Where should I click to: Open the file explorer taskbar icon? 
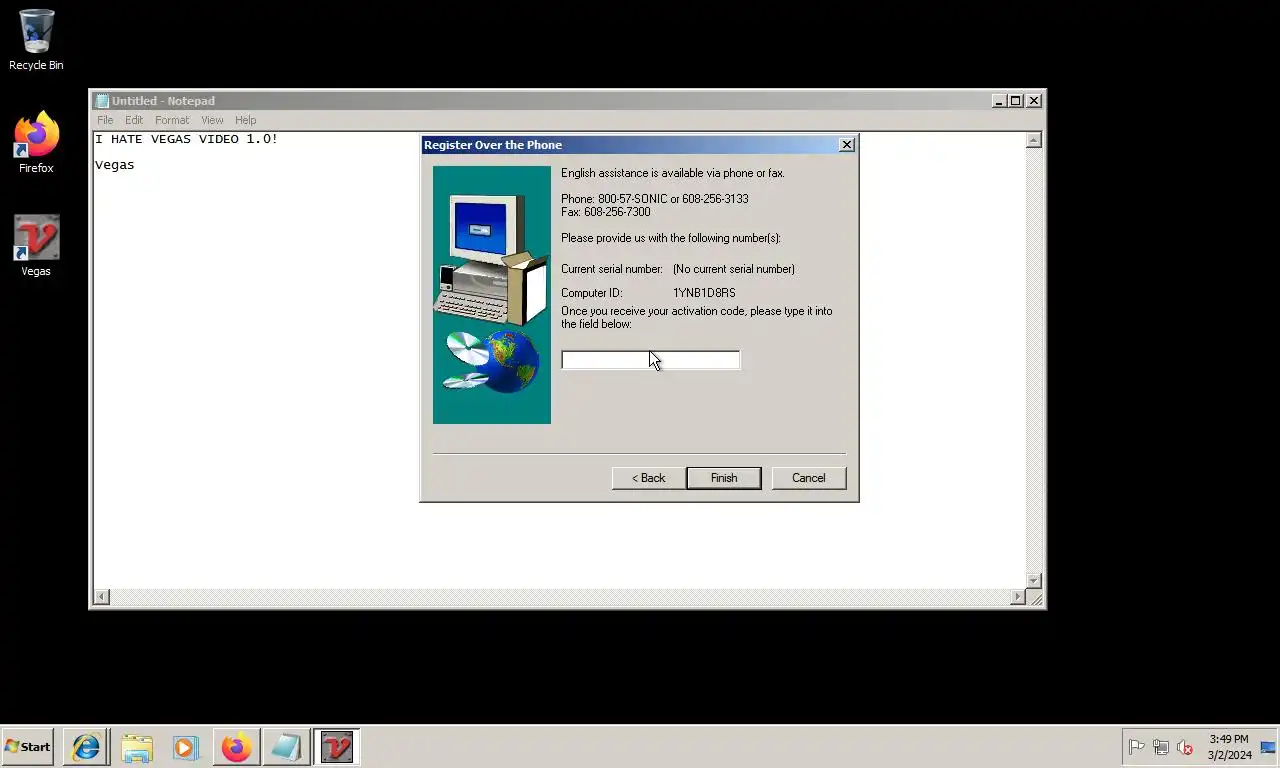pos(136,747)
